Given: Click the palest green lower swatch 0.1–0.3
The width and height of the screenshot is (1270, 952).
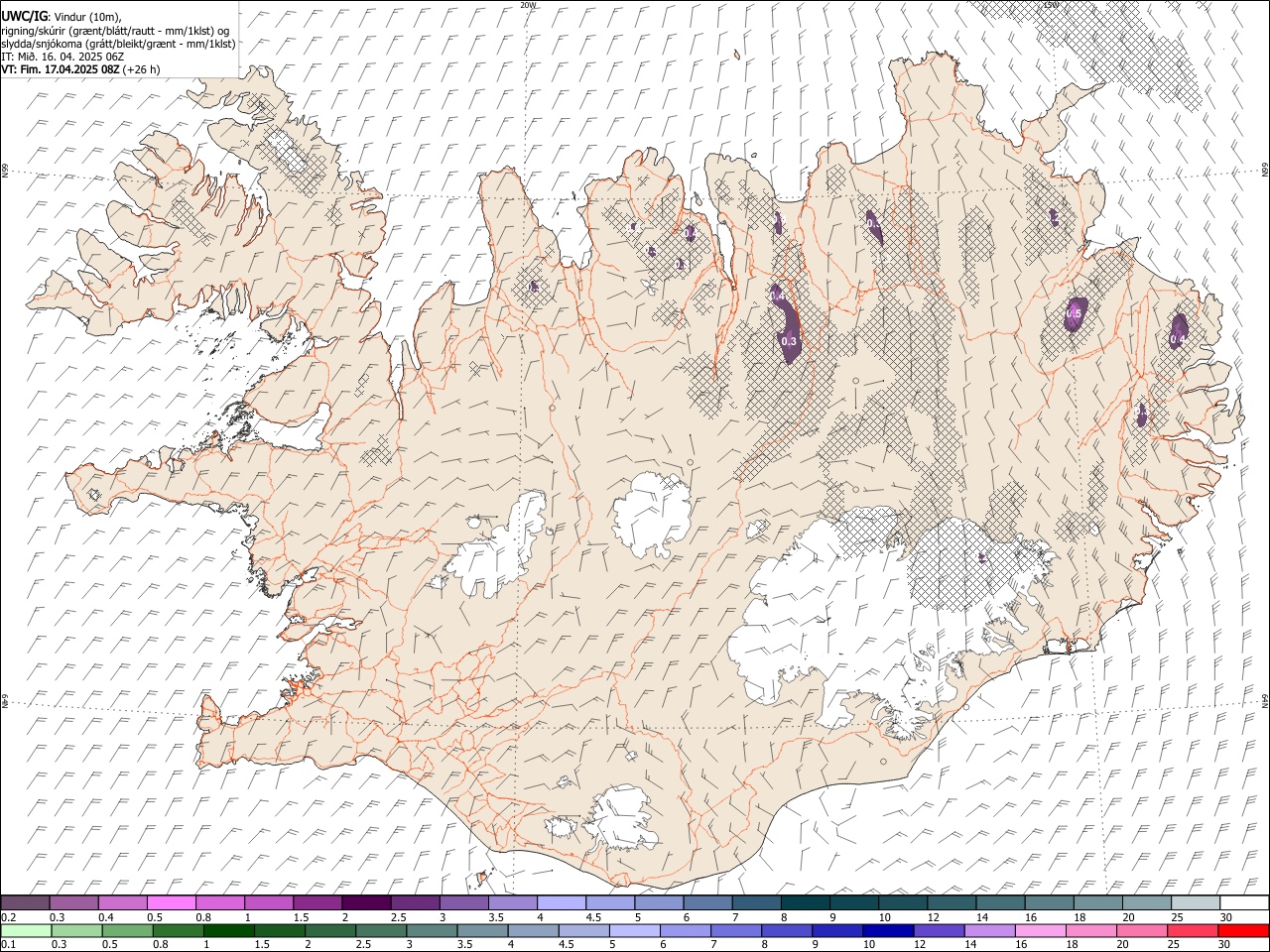Looking at the screenshot, I should point(27,931).
